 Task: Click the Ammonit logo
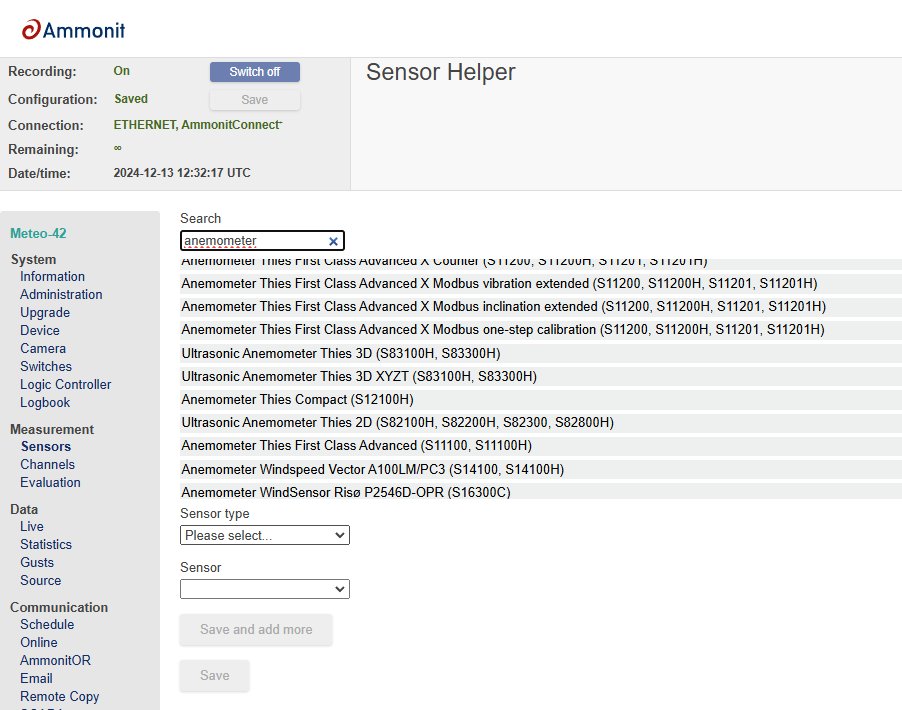(x=73, y=30)
